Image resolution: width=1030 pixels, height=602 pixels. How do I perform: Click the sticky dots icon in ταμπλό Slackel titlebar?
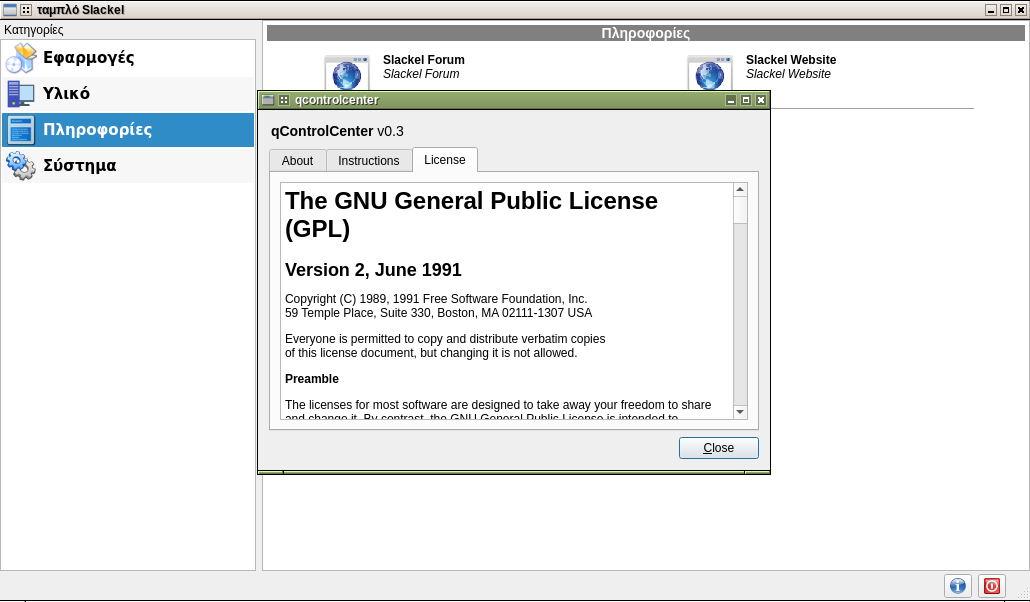coord(26,10)
